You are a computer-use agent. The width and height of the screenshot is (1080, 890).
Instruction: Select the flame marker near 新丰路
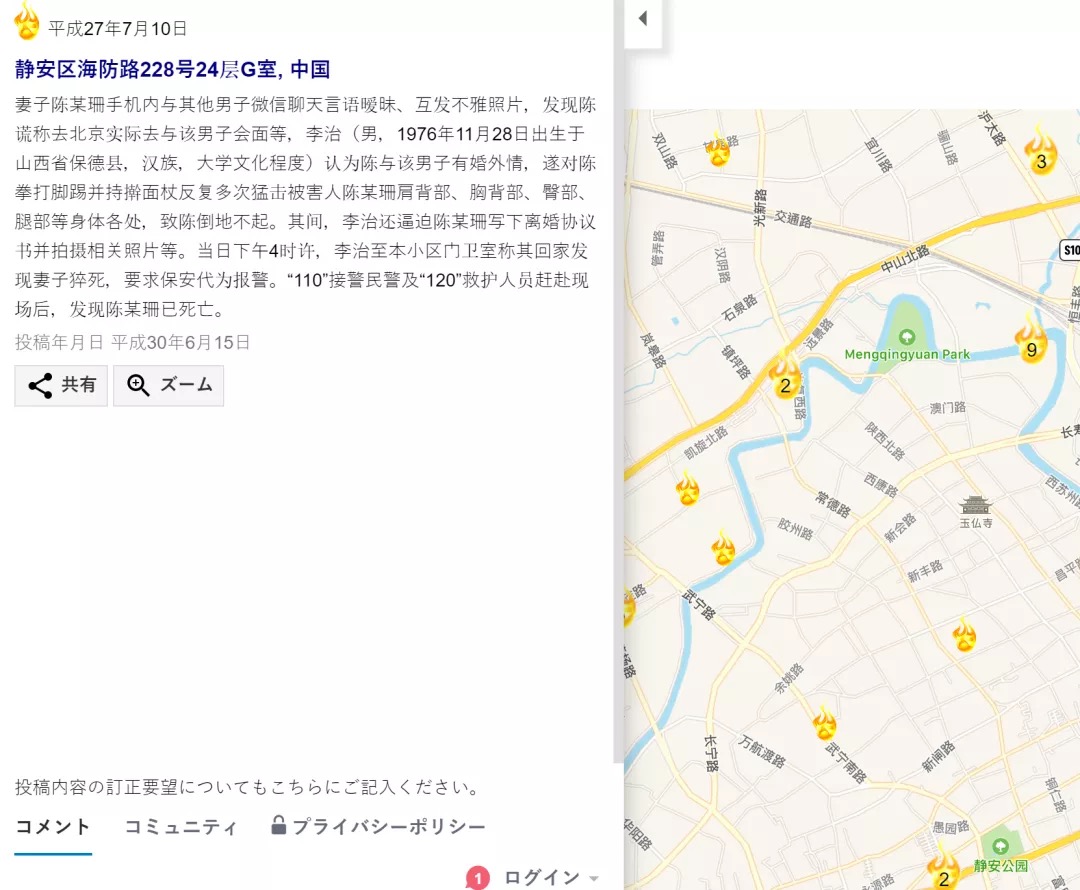[x=964, y=635]
